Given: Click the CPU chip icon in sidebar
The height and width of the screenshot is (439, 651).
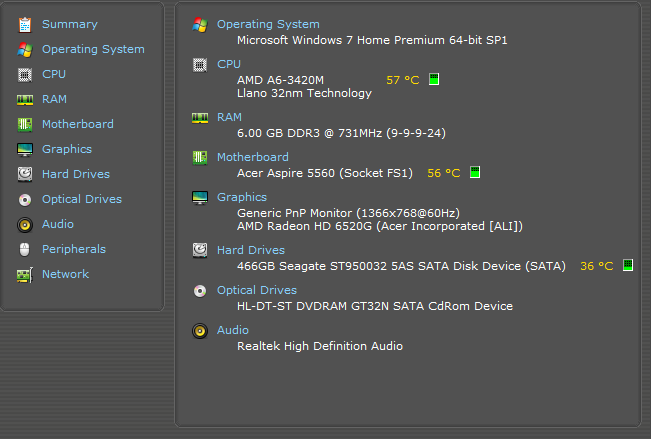Looking at the screenshot, I should point(25,74).
